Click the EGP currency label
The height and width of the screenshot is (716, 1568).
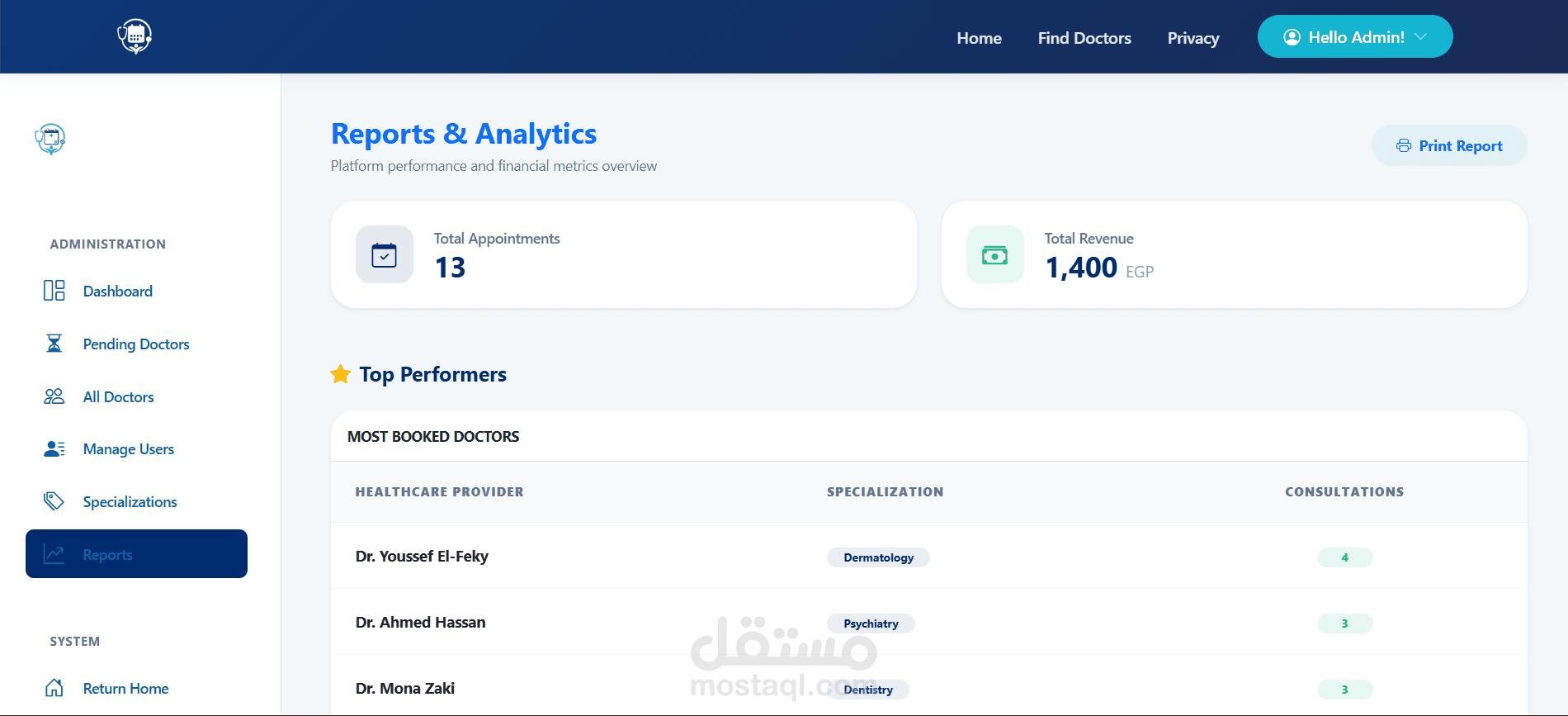click(1140, 272)
